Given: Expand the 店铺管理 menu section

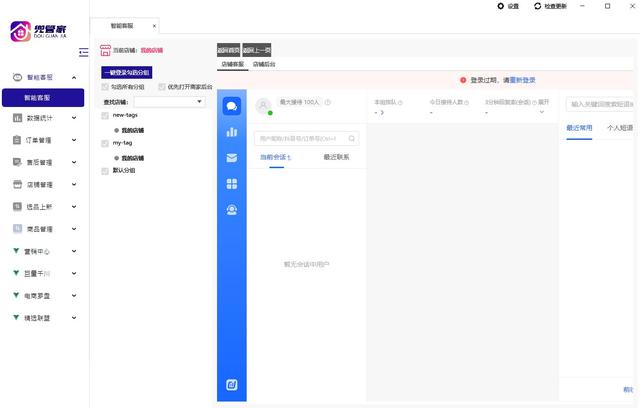Looking at the screenshot, I should click(74, 184).
